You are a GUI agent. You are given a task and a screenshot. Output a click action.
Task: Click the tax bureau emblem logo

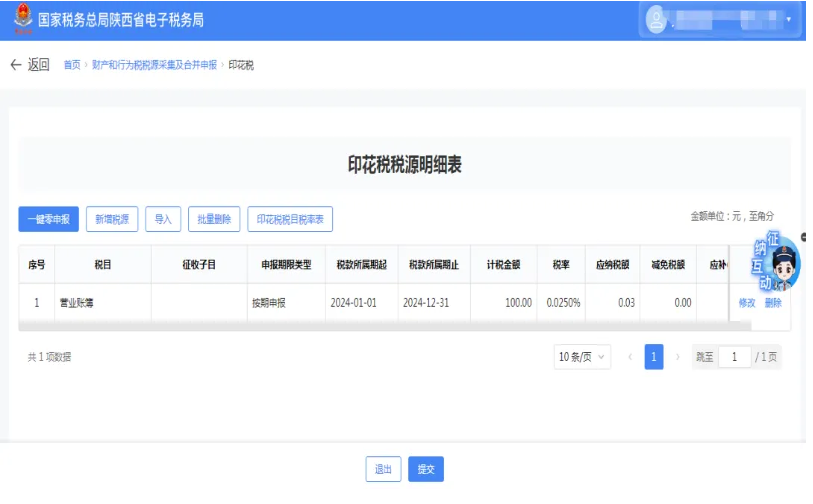[x=22, y=20]
